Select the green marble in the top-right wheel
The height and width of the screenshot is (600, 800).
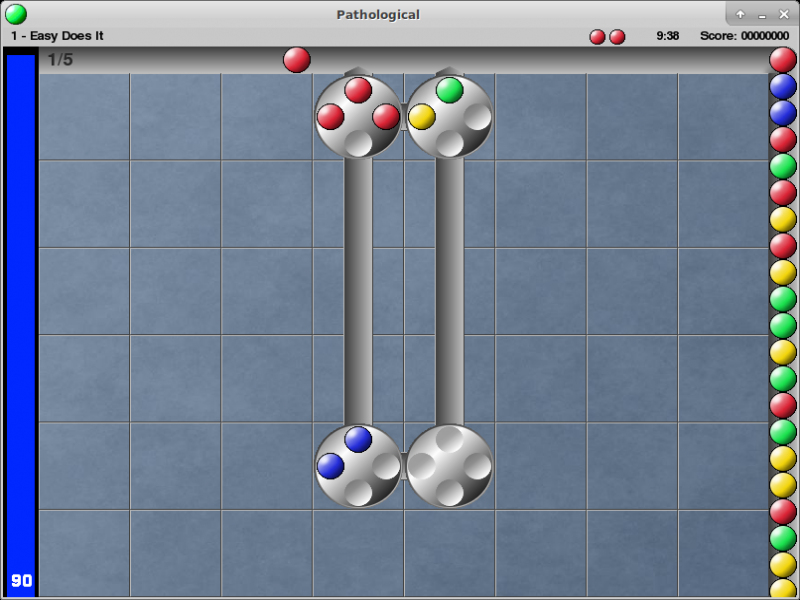point(450,90)
